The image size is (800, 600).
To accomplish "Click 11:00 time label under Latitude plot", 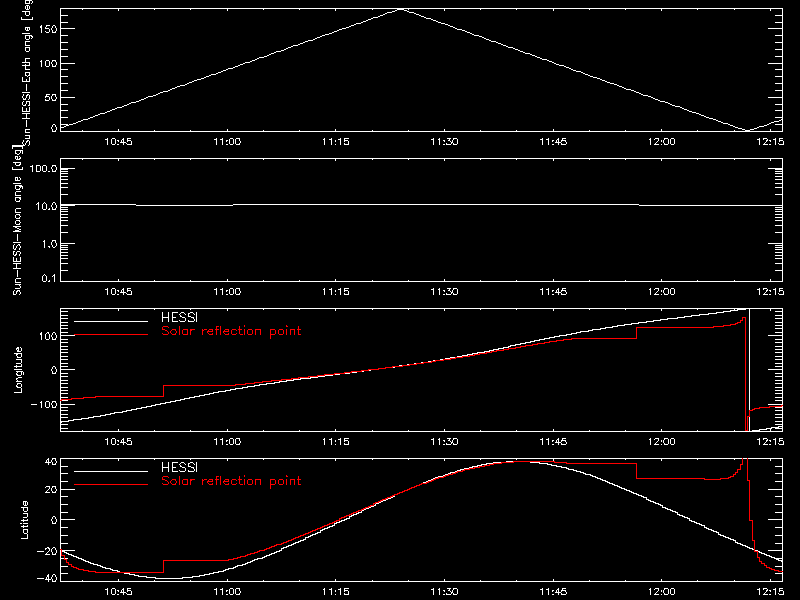I will point(227,592).
